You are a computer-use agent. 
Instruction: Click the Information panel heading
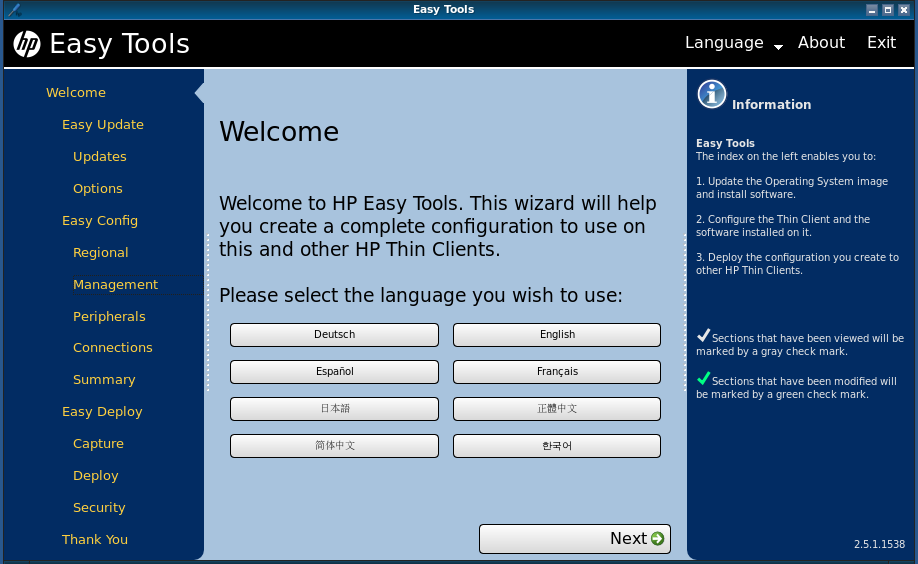point(771,104)
